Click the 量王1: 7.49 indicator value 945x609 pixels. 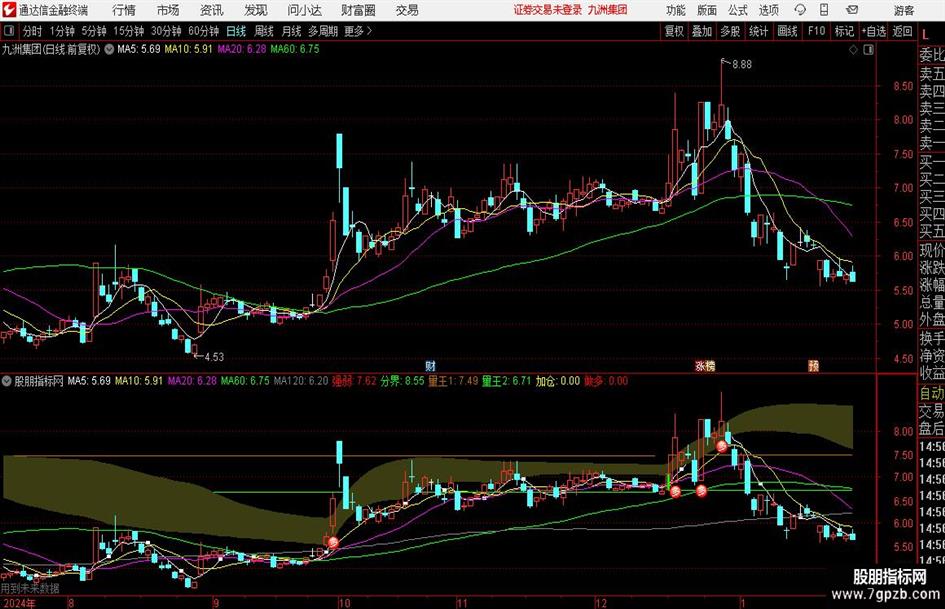[x=453, y=381]
